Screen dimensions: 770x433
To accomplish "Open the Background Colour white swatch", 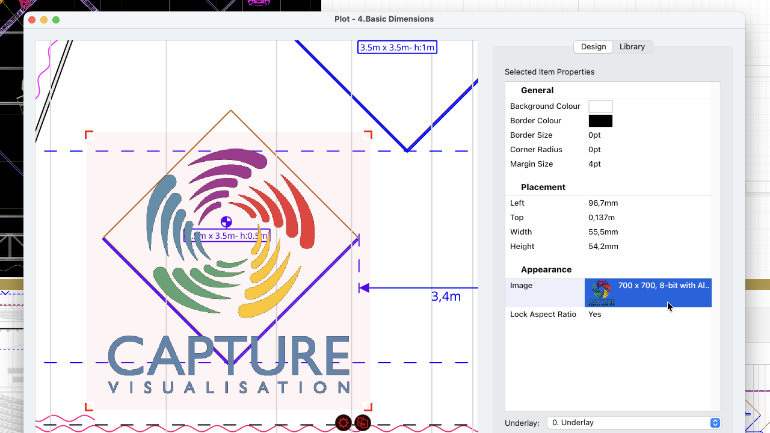I will coord(600,106).
